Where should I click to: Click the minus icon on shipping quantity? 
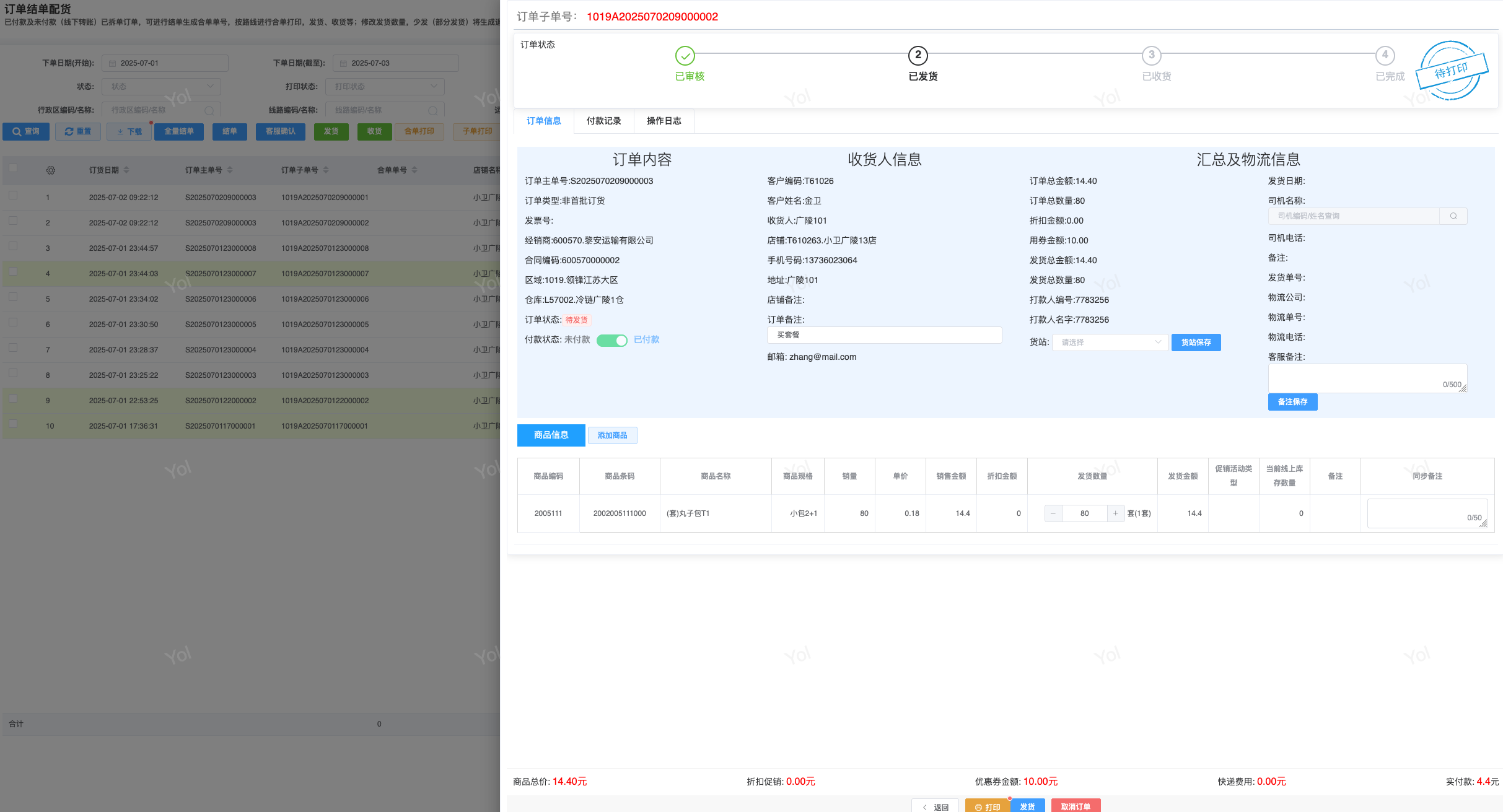[x=1053, y=513]
